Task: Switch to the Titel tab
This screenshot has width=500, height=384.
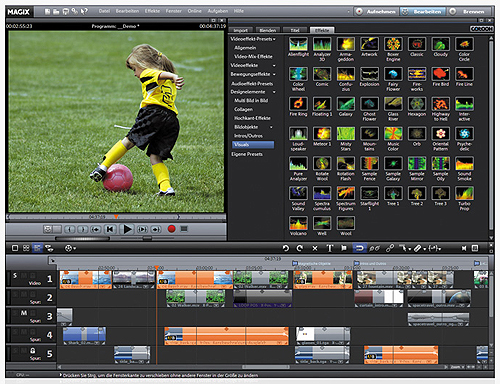Action: (x=295, y=30)
